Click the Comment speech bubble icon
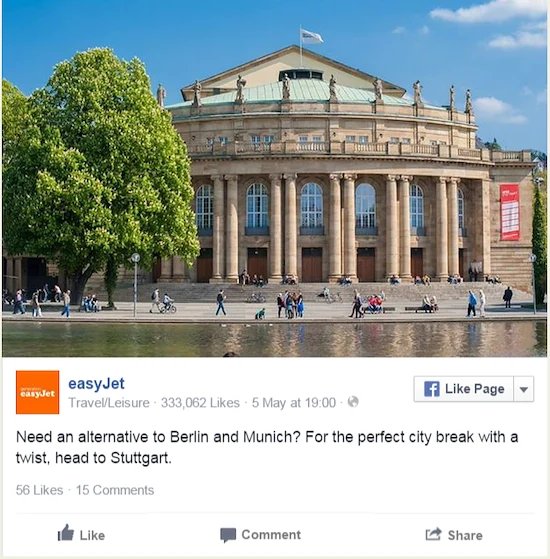This screenshot has width=550, height=559. (x=228, y=535)
